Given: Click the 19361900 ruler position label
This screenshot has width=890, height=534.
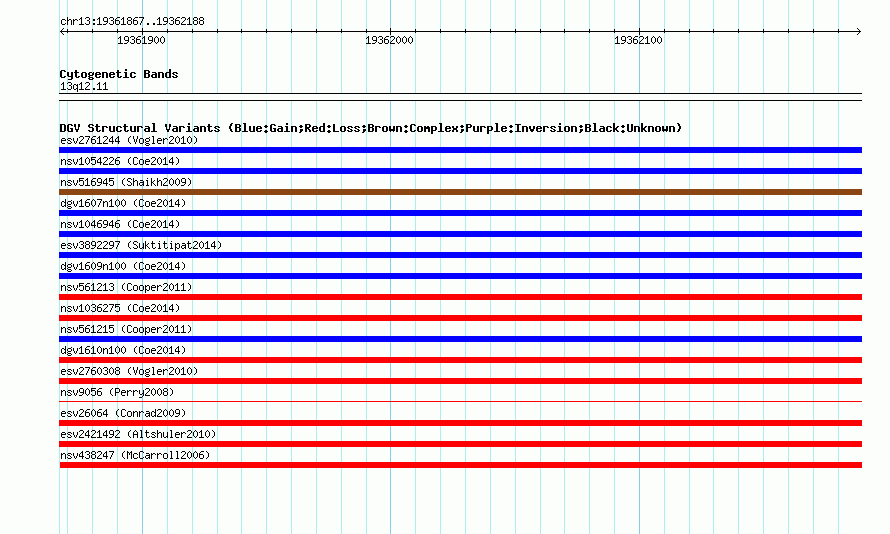Looking at the screenshot, I should [141, 40].
